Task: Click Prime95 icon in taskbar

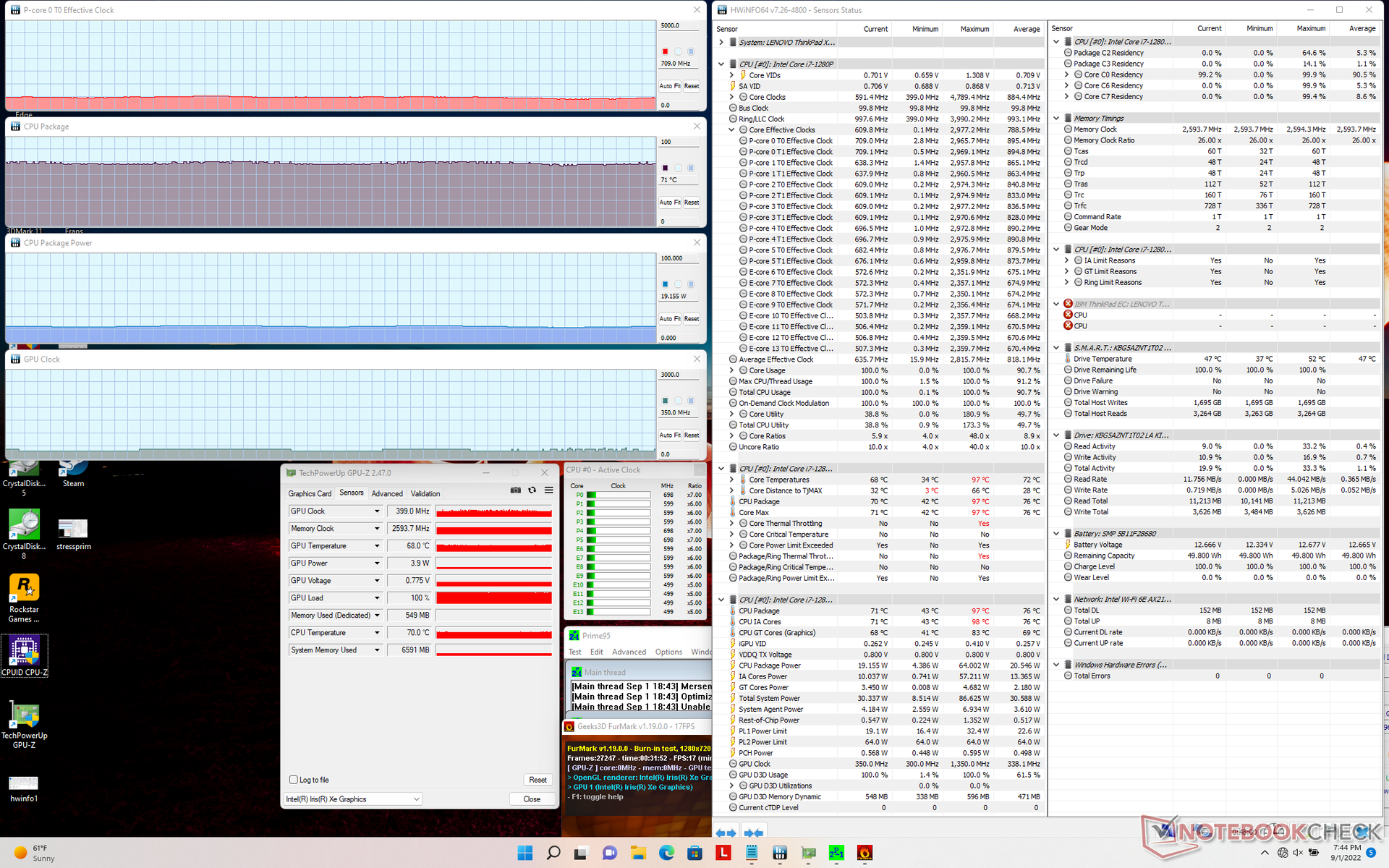Action: tap(836, 853)
